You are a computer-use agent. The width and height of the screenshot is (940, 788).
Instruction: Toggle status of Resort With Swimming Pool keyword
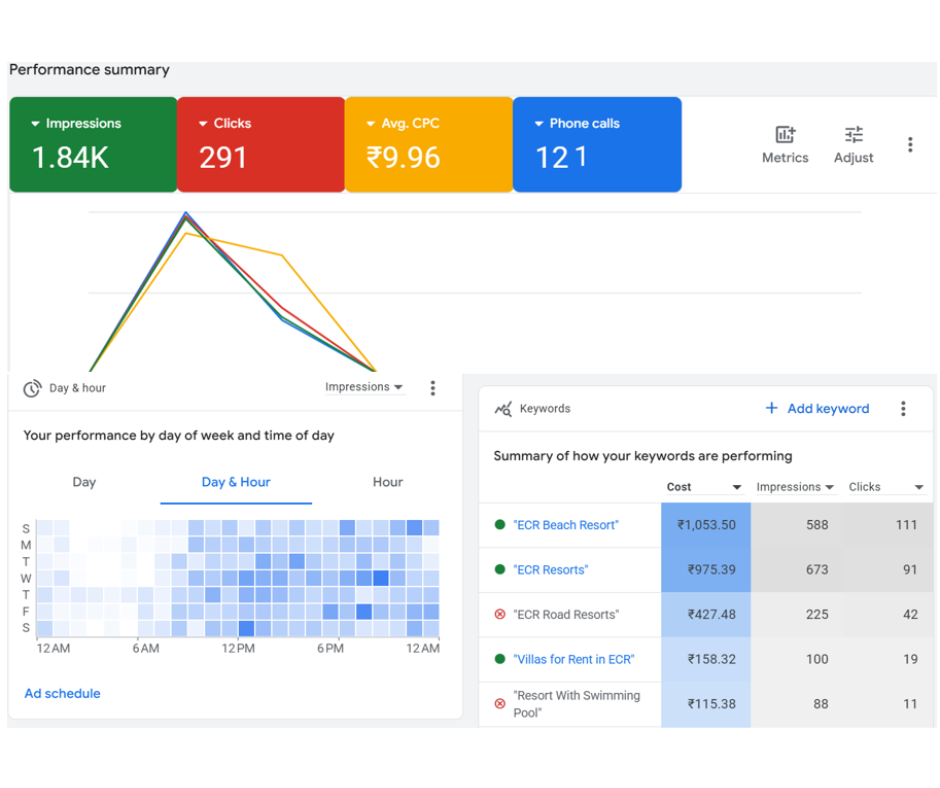(500, 704)
